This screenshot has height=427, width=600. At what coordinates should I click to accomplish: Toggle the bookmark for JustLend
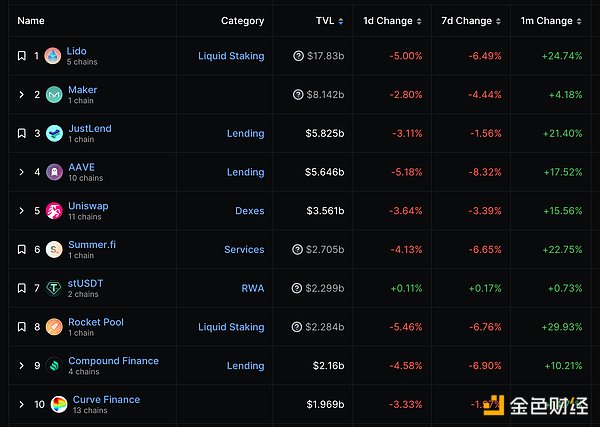[21, 133]
